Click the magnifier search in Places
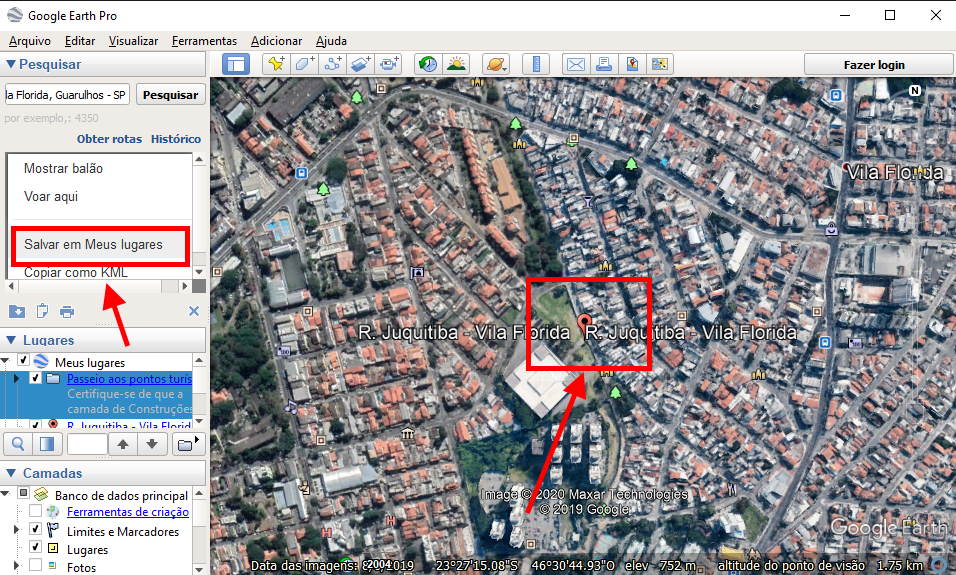 pos(18,444)
